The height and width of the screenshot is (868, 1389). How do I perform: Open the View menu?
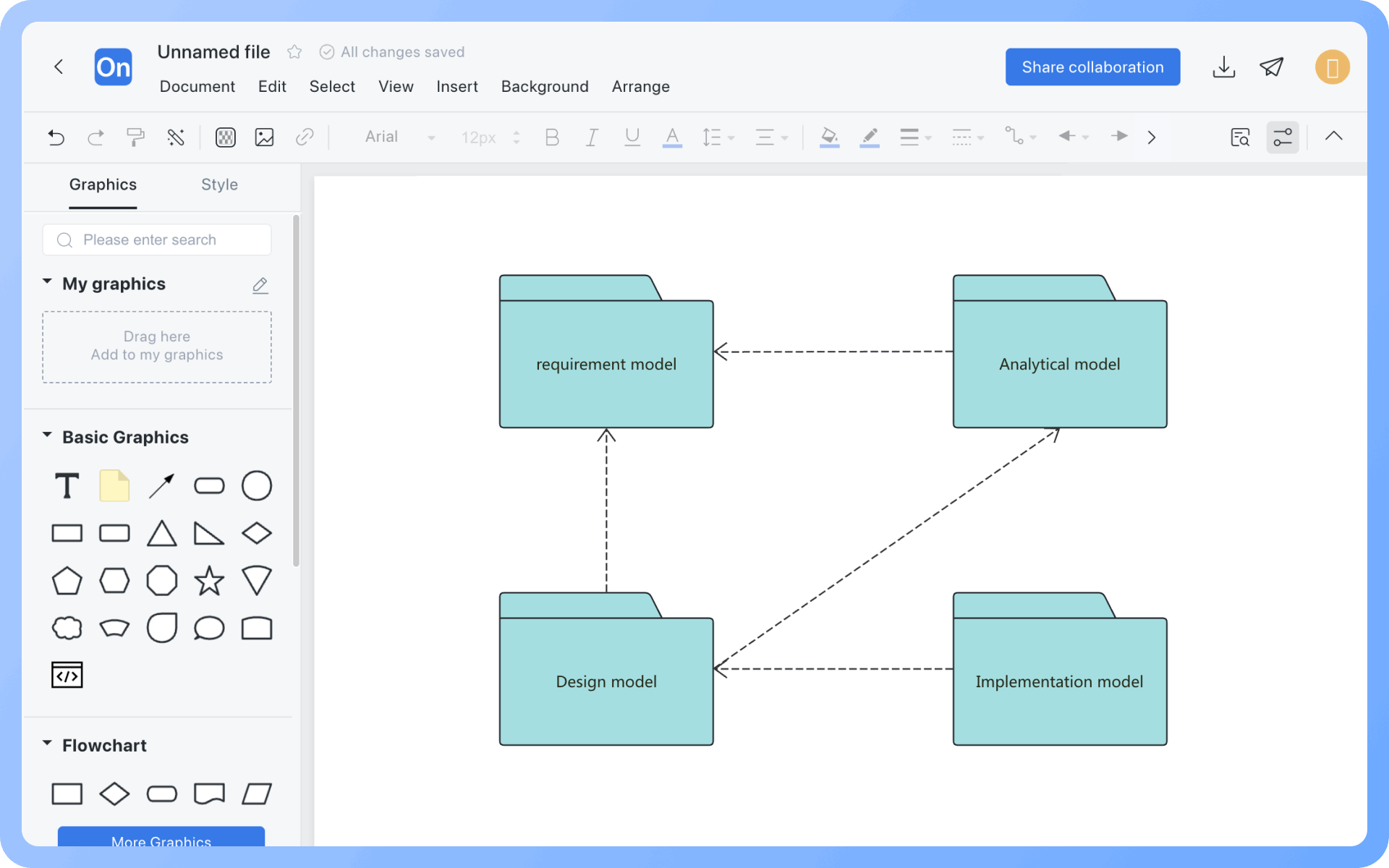pyautogui.click(x=396, y=87)
